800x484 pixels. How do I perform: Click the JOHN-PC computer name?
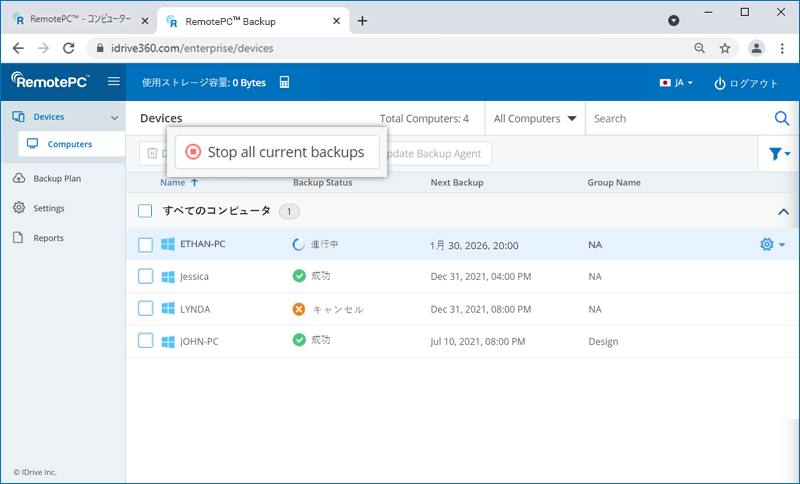pos(199,341)
